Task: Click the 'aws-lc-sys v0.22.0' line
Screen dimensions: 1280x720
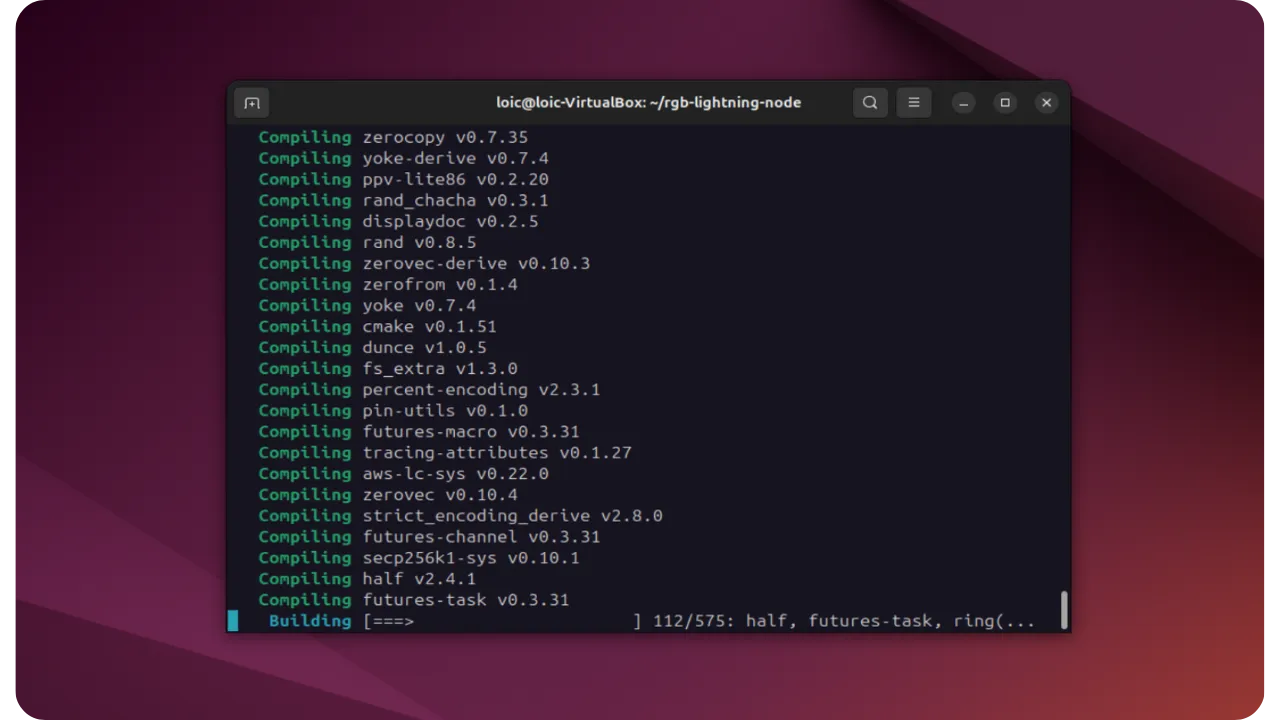Action: point(454,474)
